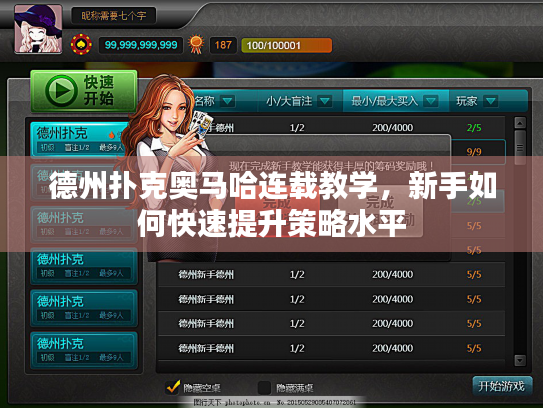Click the red poker chip icon
543x408 pixels.
tap(81, 45)
